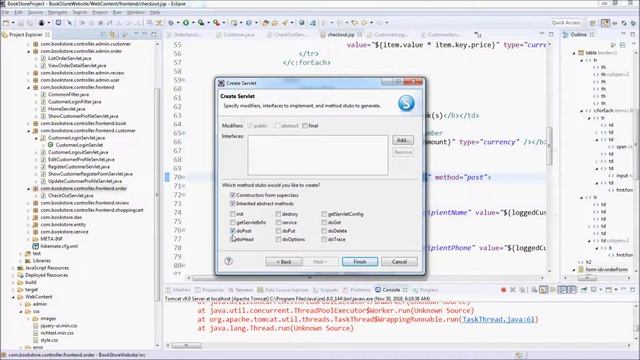Click Collapse All icon in Project Explorer
The height and width of the screenshot is (360, 640).
(x=103, y=35)
